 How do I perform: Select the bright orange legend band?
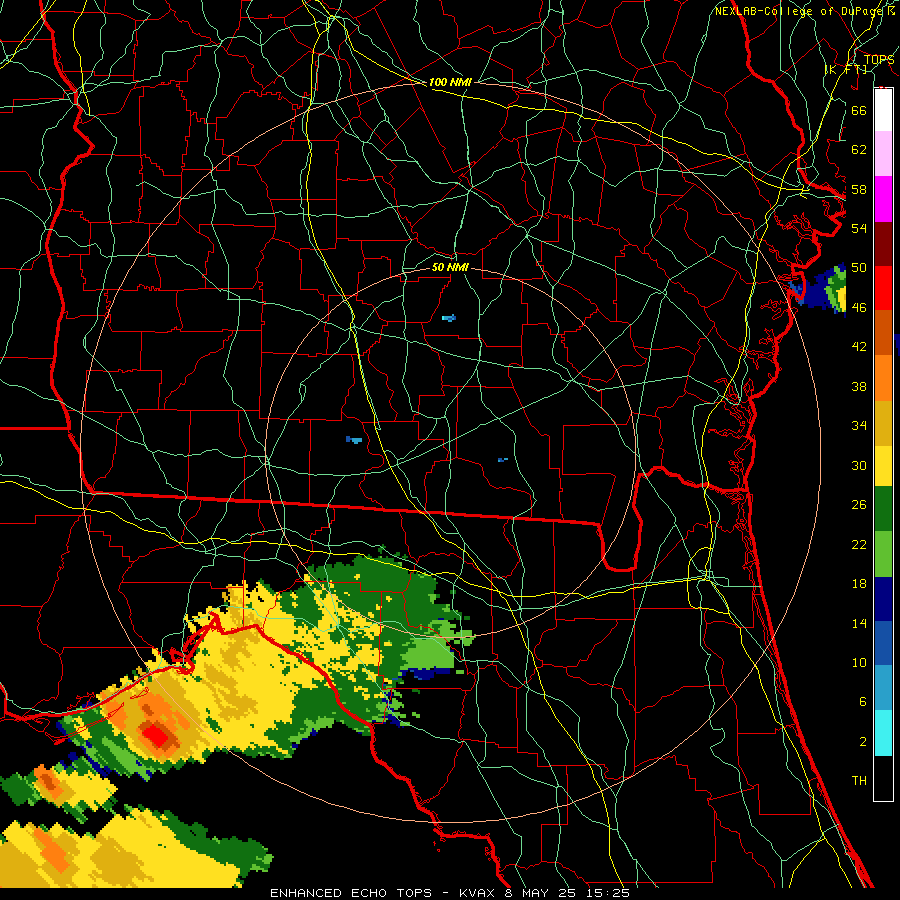883,378
